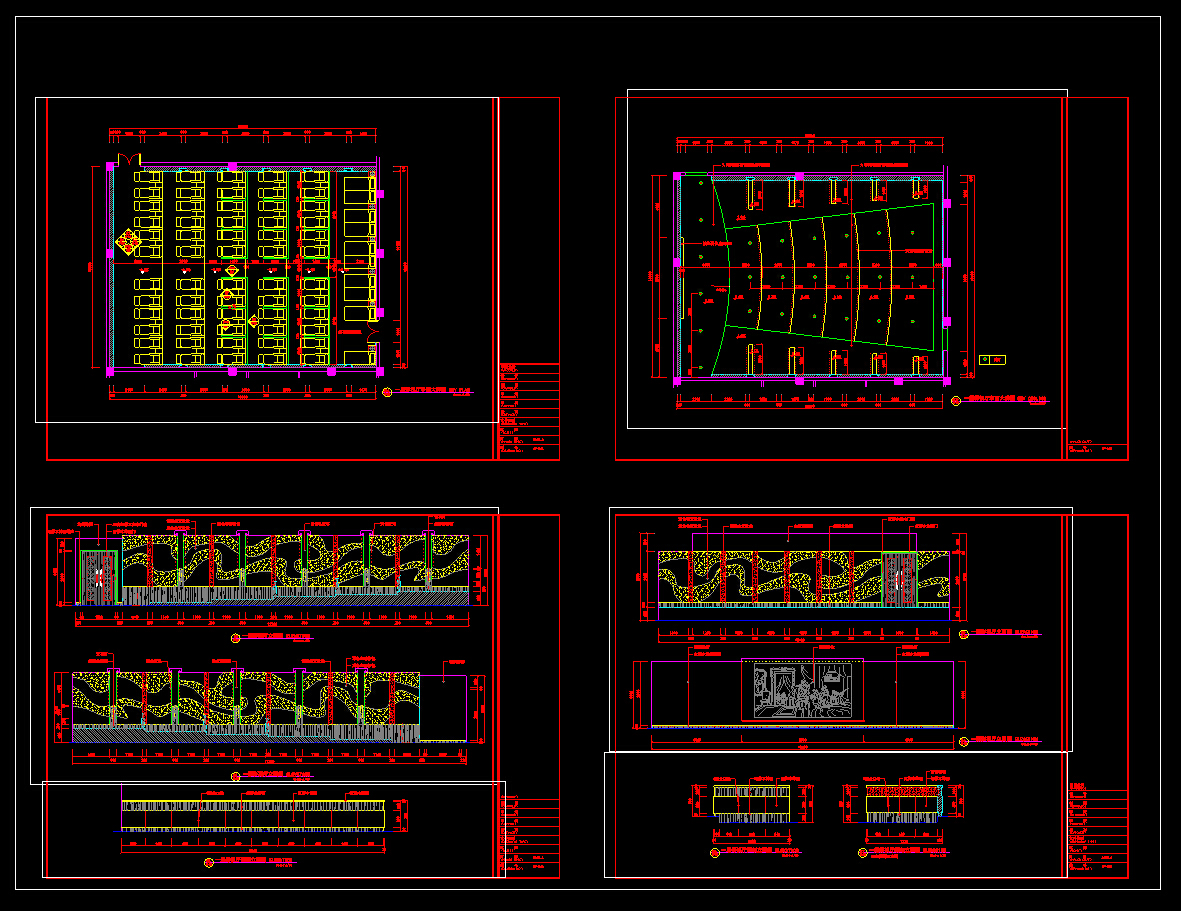Click the seating floor plan title marker circle
The image size is (1181, 911).
(x=387, y=392)
